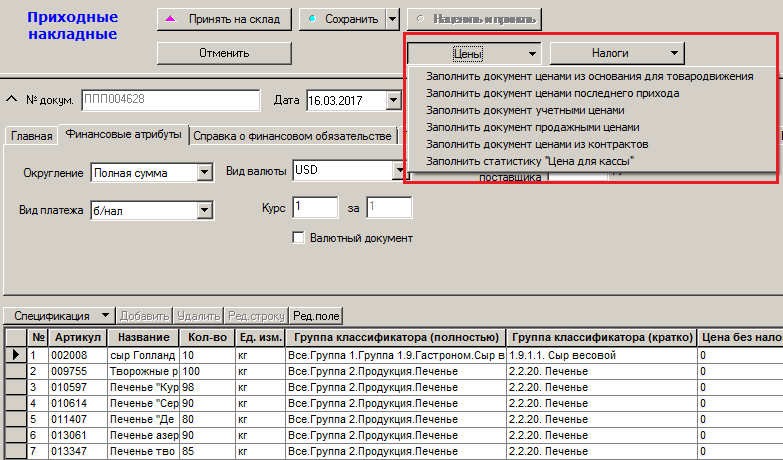This screenshot has width=783, height=460.
Task: Choose 'Заполнить документ учетными ценами'
Action: [525, 110]
